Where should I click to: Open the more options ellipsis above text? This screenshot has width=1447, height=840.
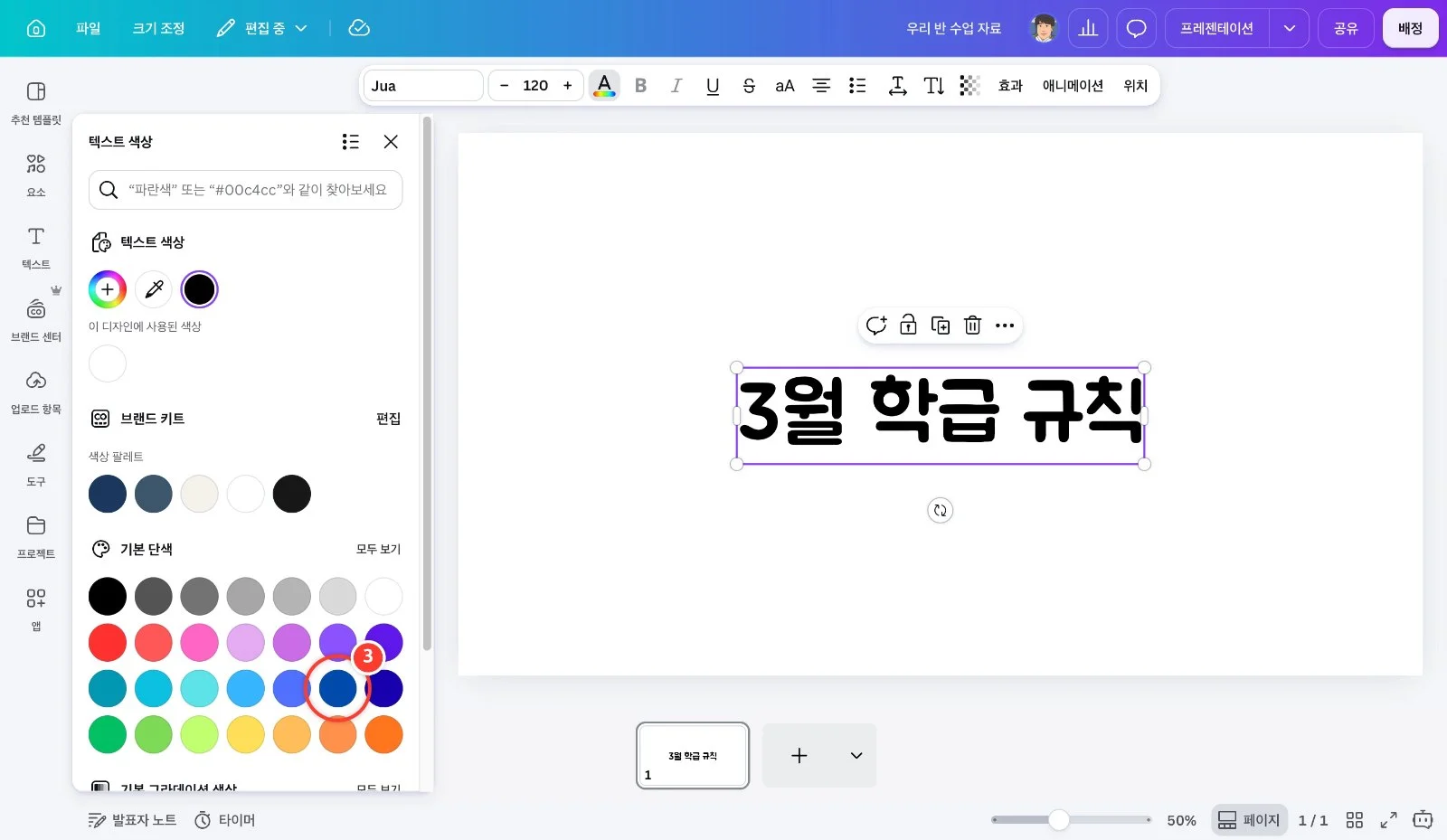pos(1005,326)
